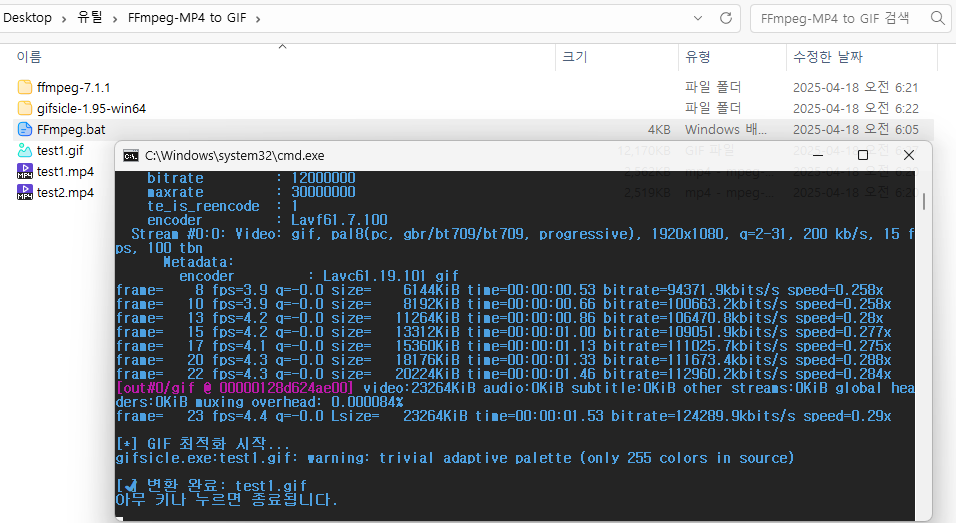Close the cmd.exe window
956x523 pixels.
point(908,155)
